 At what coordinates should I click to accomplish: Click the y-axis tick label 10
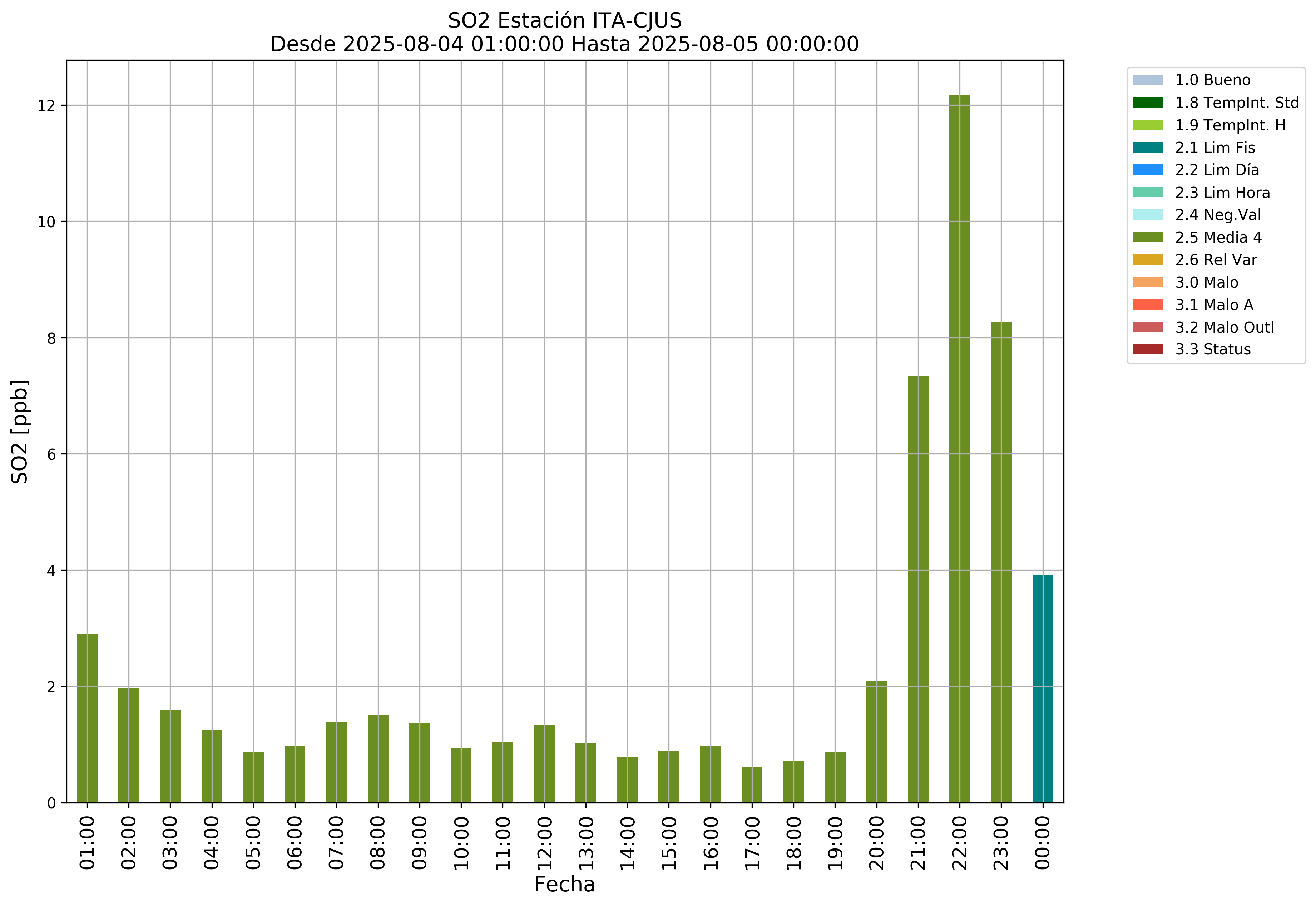46,222
